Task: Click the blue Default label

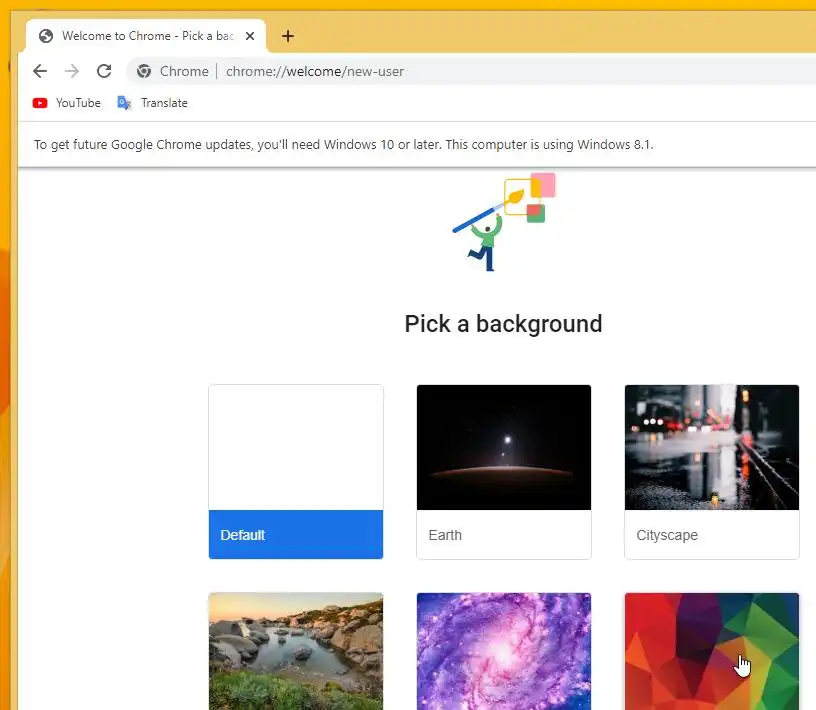Action: point(296,535)
